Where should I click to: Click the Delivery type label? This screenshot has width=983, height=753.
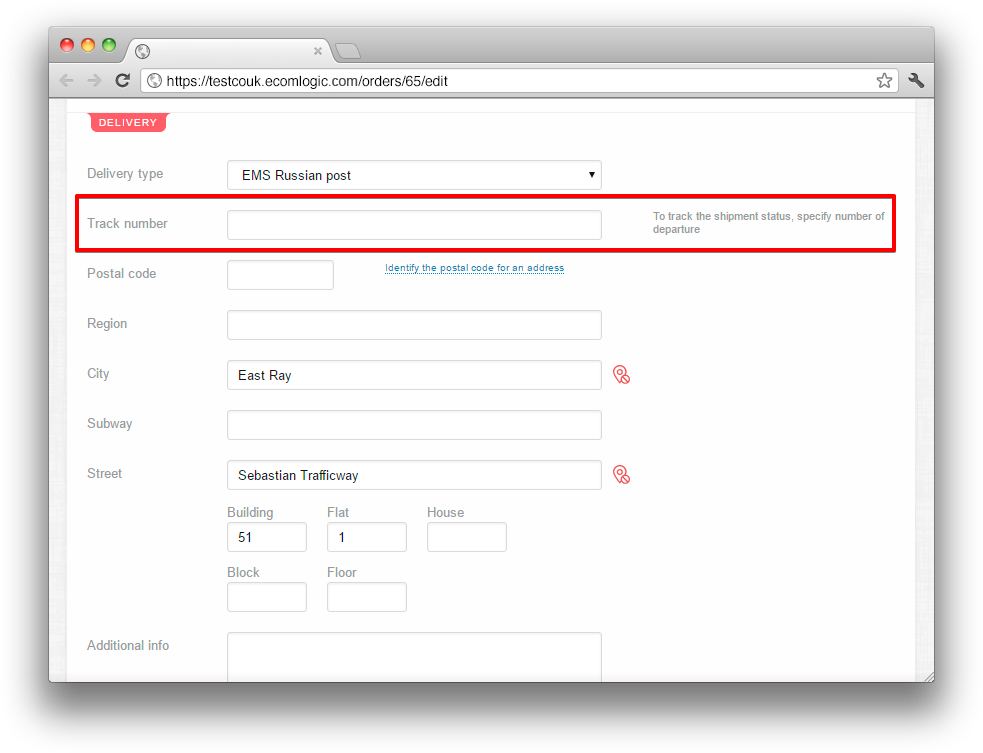pyautogui.click(x=125, y=174)
